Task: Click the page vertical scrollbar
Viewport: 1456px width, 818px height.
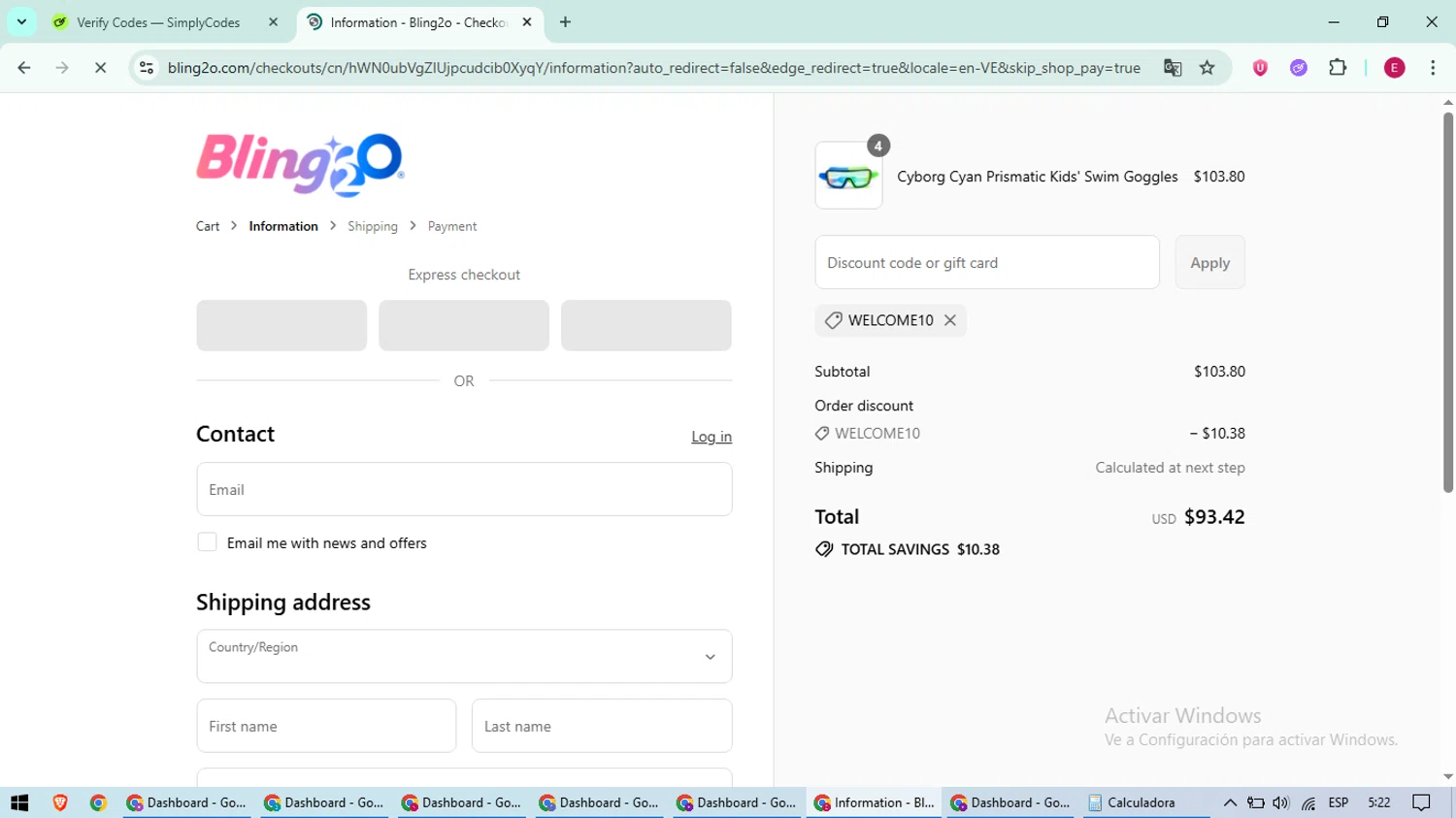Action: [1447, 303]
